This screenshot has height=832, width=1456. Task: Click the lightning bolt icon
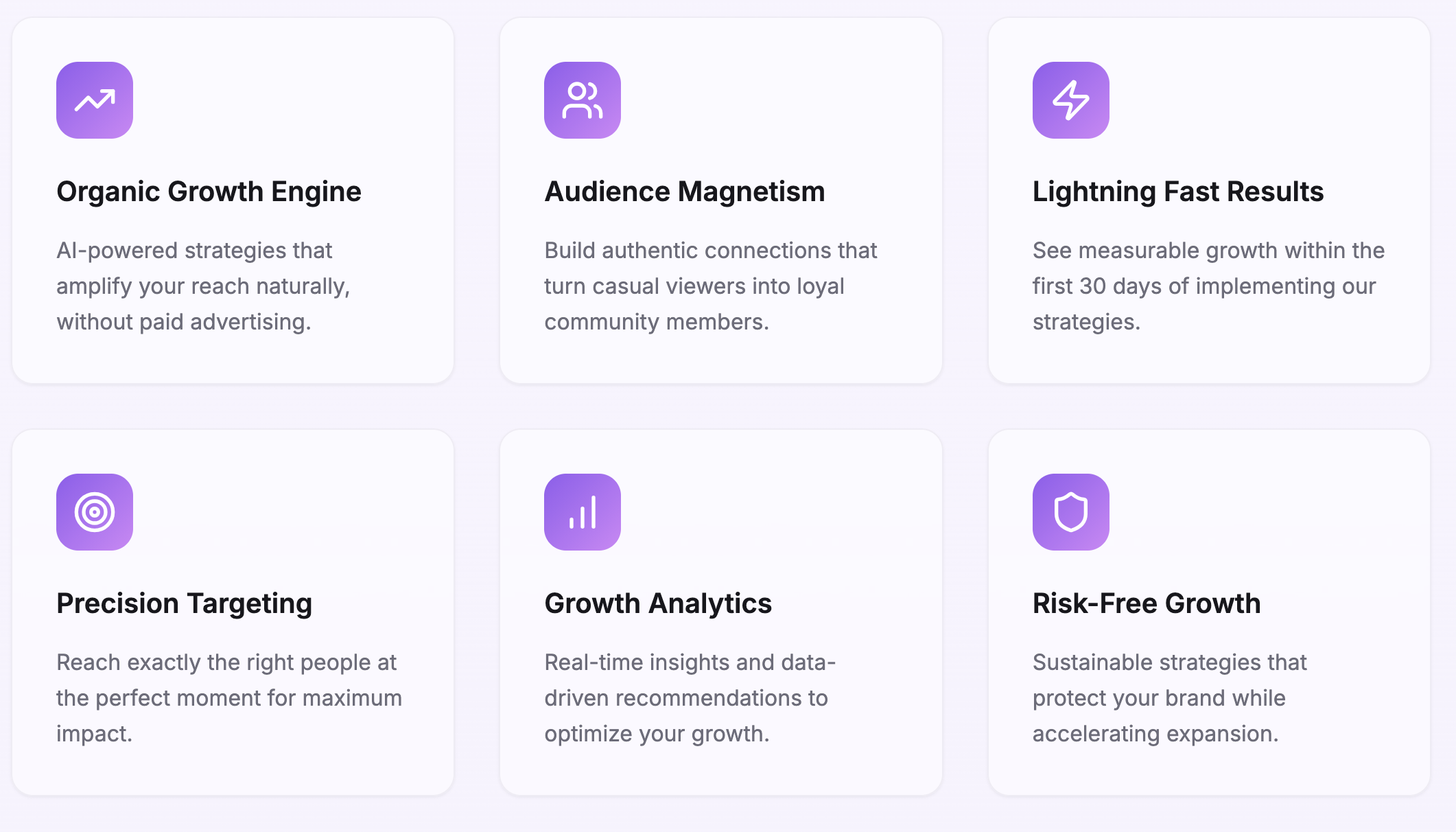click(1070, 100)
